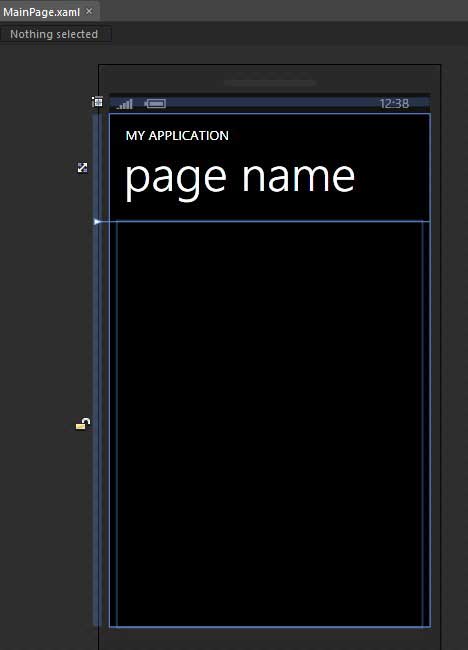Click the battery icon in the phone status bar
The width and height of the screenshot is (468, 650).
[155, 104]
